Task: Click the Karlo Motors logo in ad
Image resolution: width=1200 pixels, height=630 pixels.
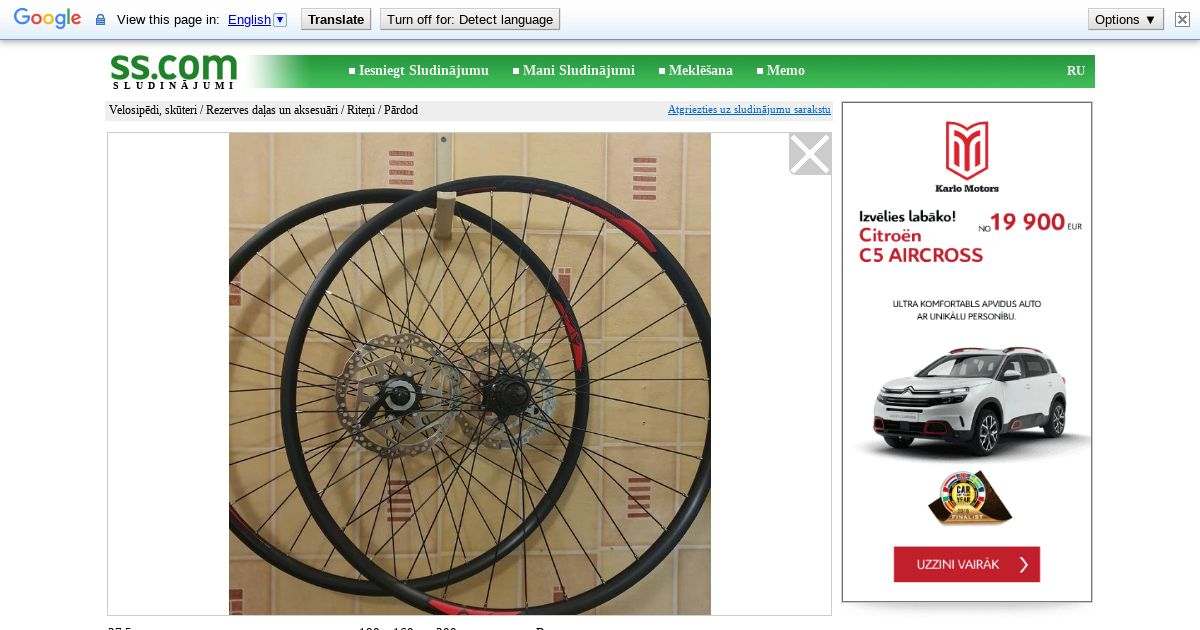Action: click(967, 157)
